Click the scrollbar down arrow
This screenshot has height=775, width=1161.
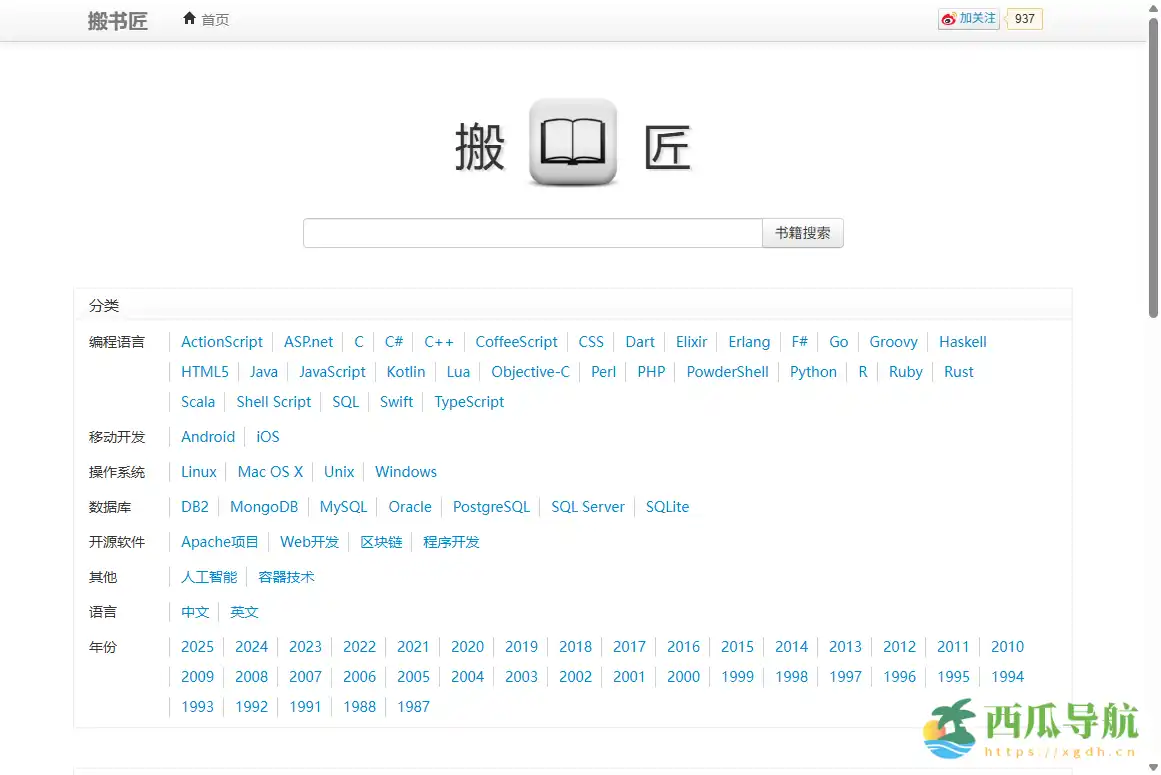point(1153,768)
